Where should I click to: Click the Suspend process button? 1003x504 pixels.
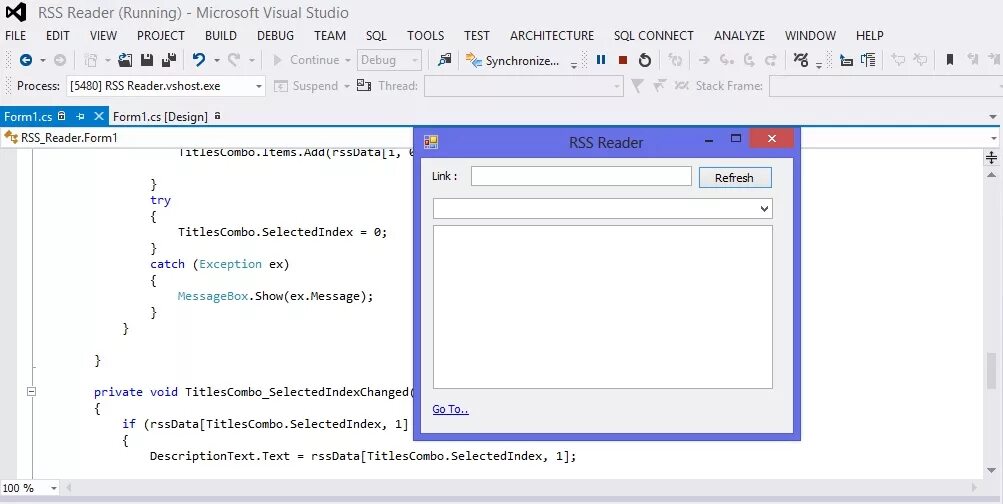(306, 86)
